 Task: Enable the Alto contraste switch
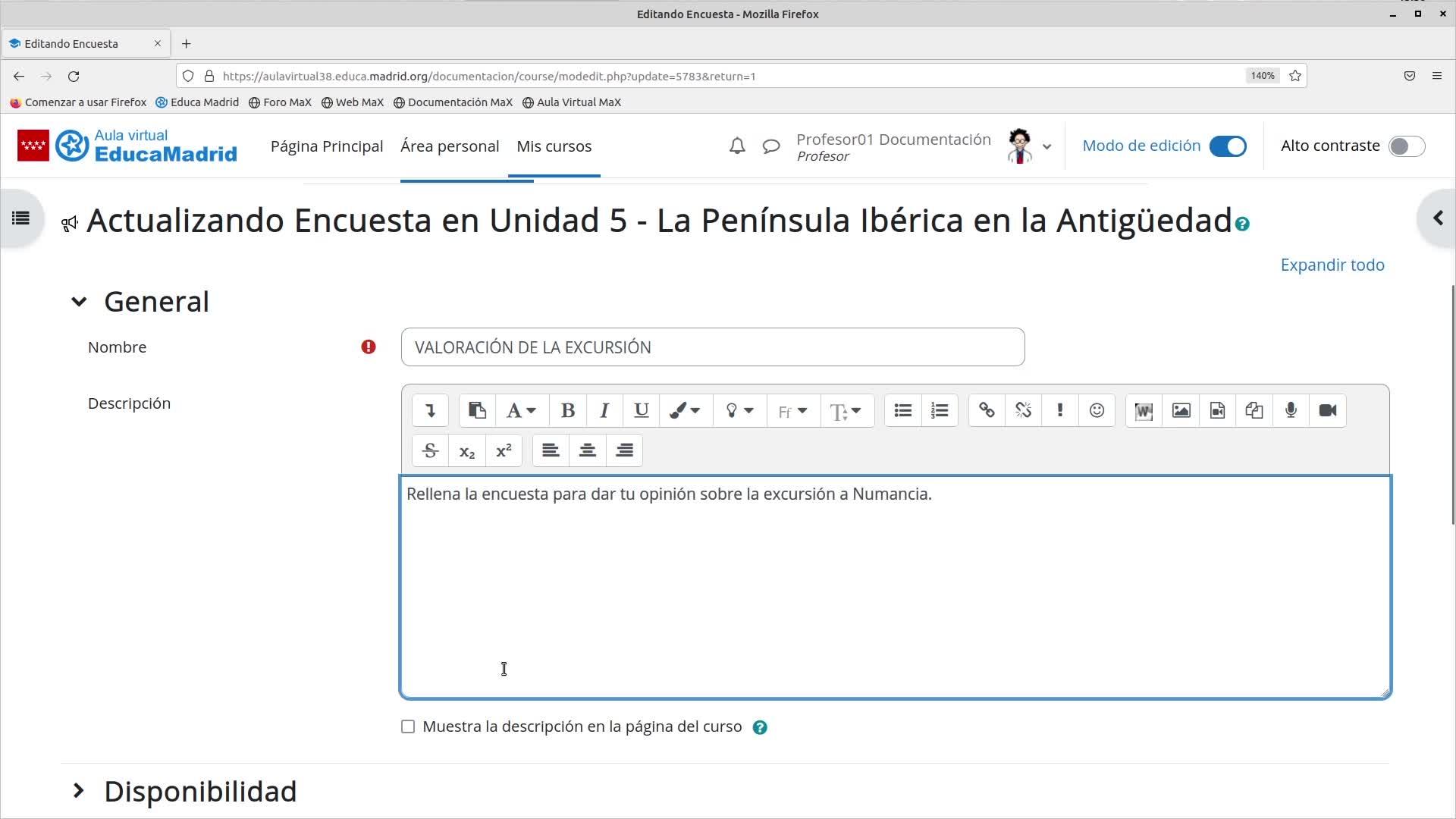tap(1406, 146)
